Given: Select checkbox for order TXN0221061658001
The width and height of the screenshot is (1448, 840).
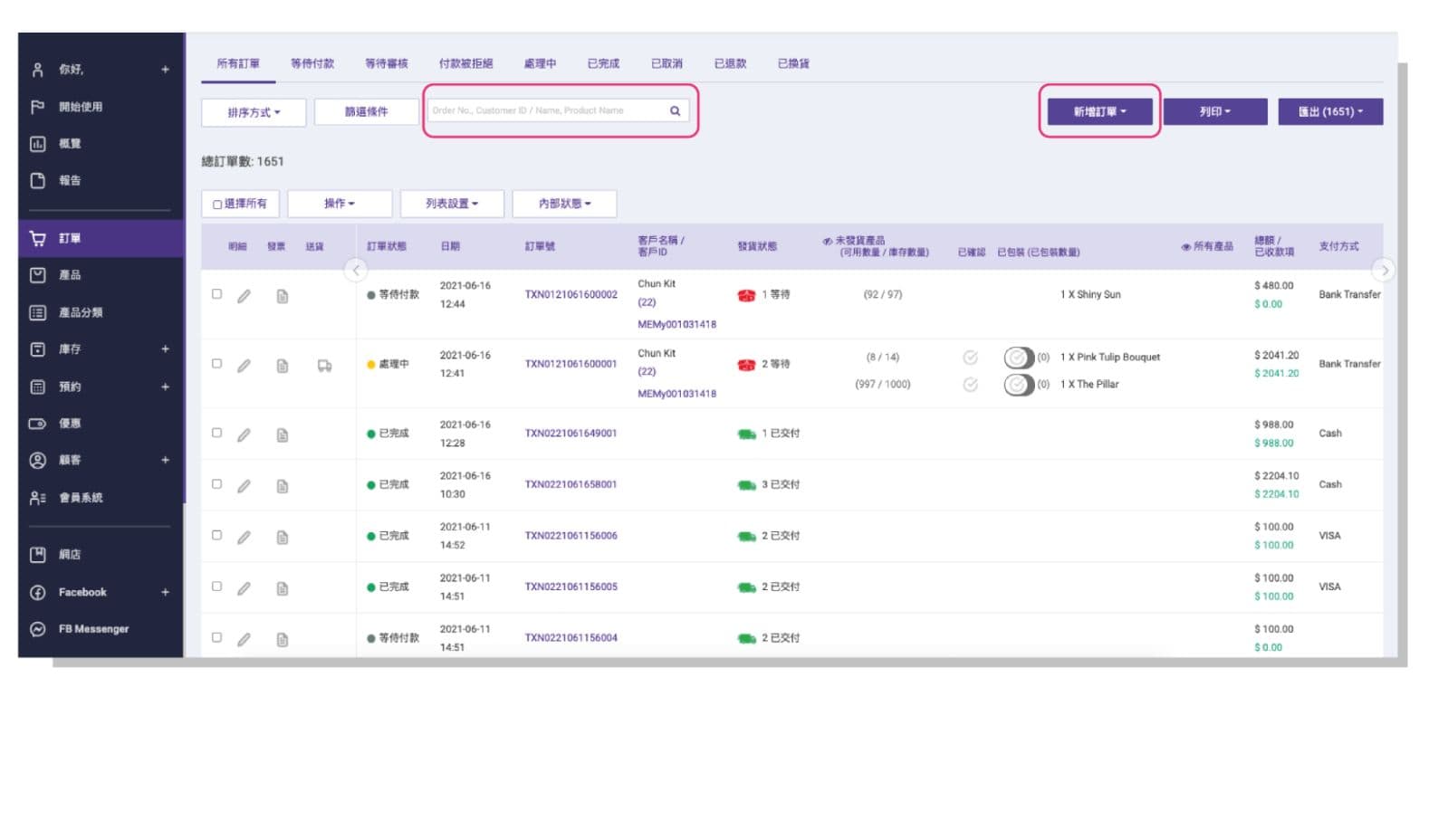Looking at the screenshot, I should (x=216, y=483).
